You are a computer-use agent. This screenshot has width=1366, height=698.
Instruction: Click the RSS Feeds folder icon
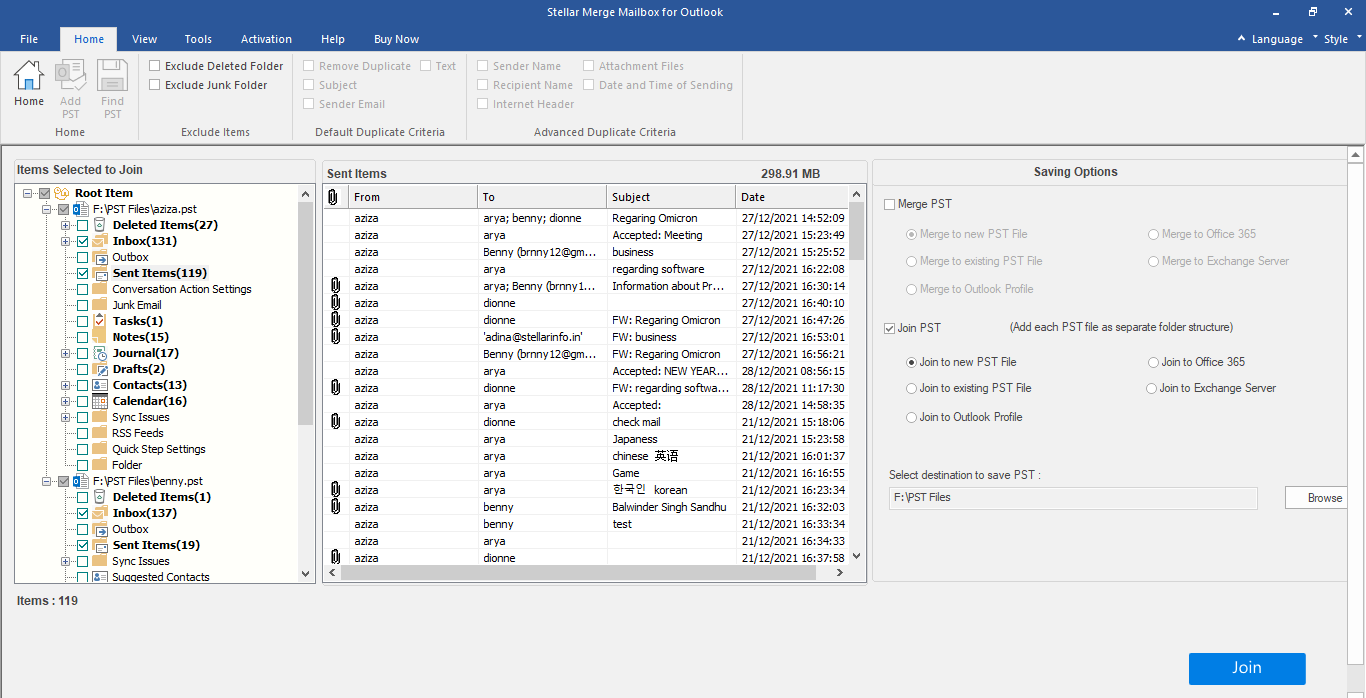point(100,433)
